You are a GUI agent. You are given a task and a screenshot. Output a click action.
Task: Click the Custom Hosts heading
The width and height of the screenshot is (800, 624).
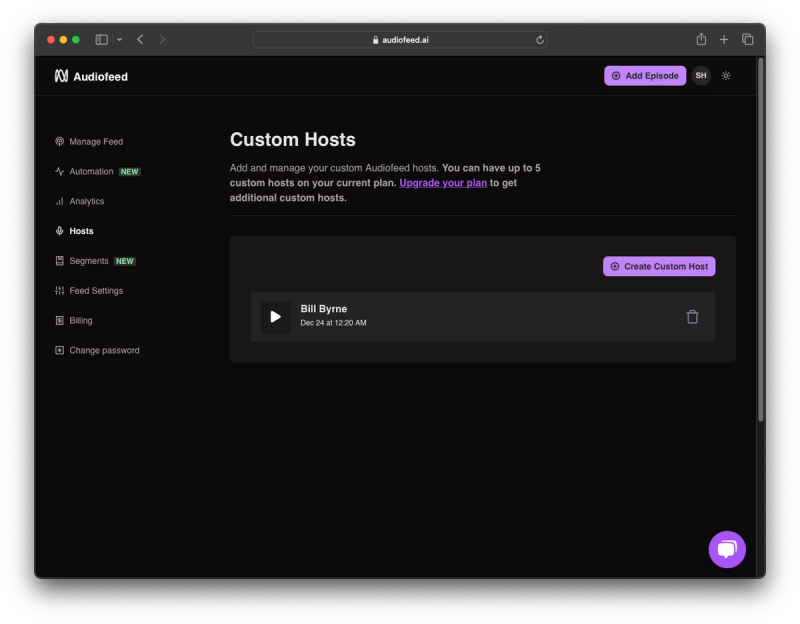(x=292, y=139)
